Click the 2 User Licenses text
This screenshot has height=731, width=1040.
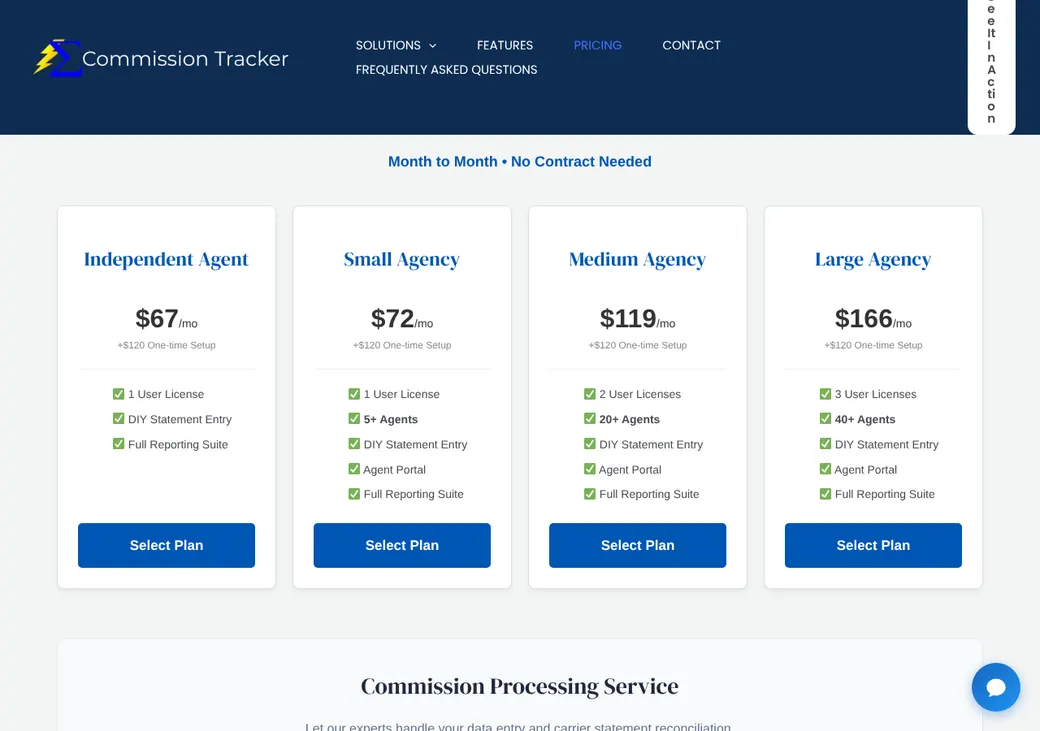coord(640,394)
